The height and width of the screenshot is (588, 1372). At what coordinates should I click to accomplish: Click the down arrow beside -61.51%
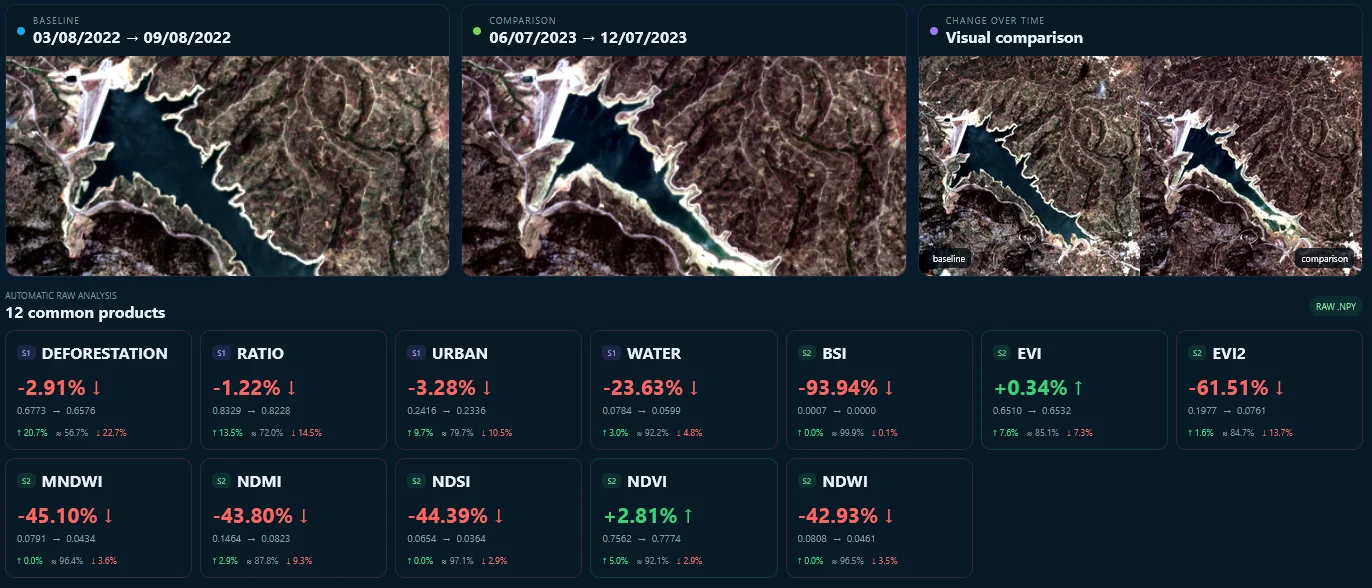(1277, 388)
